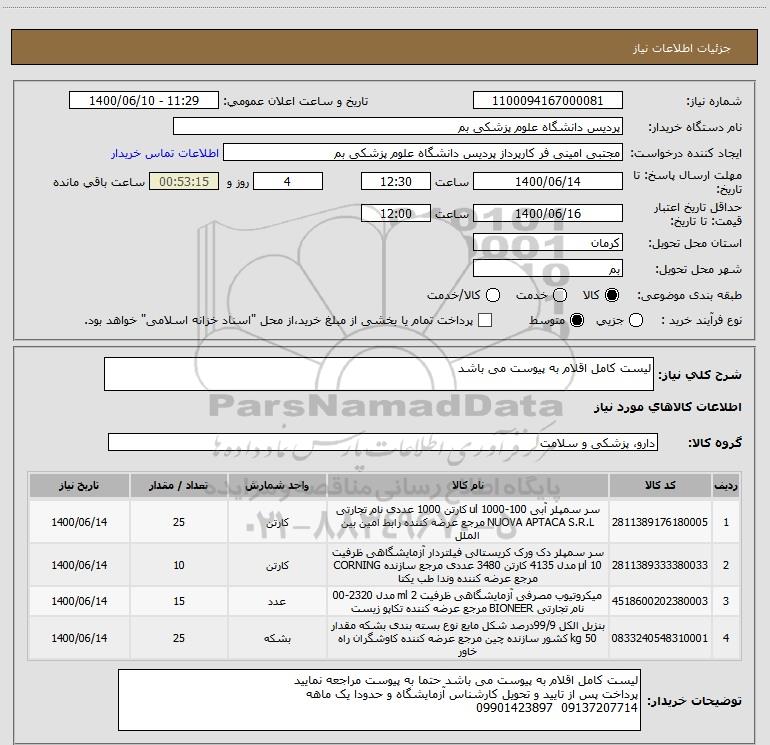Screen dimensions: 770x745
Task: Open buyer contact info link اطلاعات تماس خریدار
Action: (165, 153)
